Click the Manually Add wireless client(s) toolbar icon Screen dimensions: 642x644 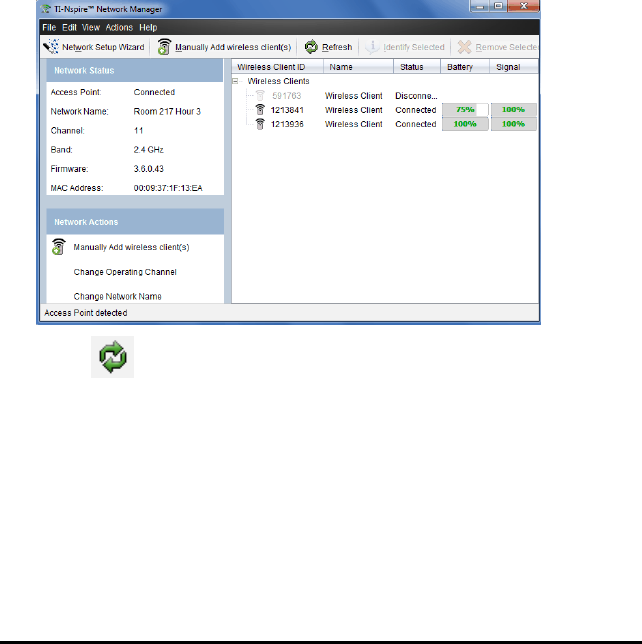[164, 47]
